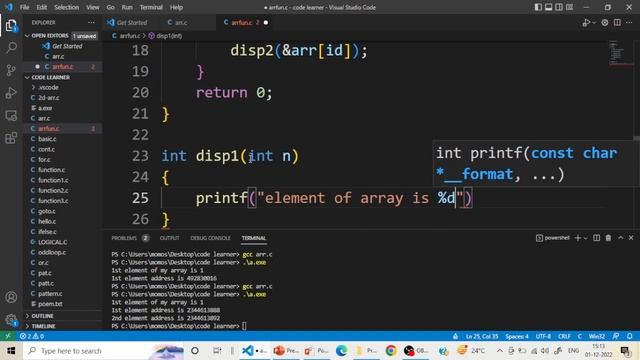Expand the .vscode folder
The image size is (640, 360).
63,87
